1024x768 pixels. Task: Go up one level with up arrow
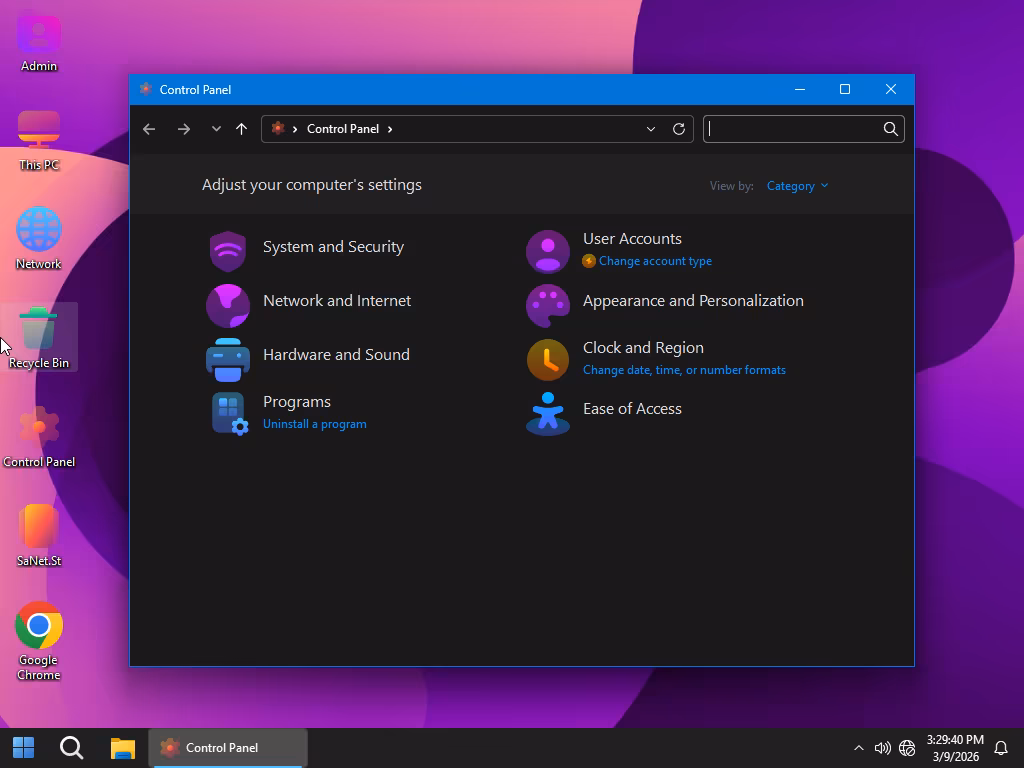[x=241, y=129]
